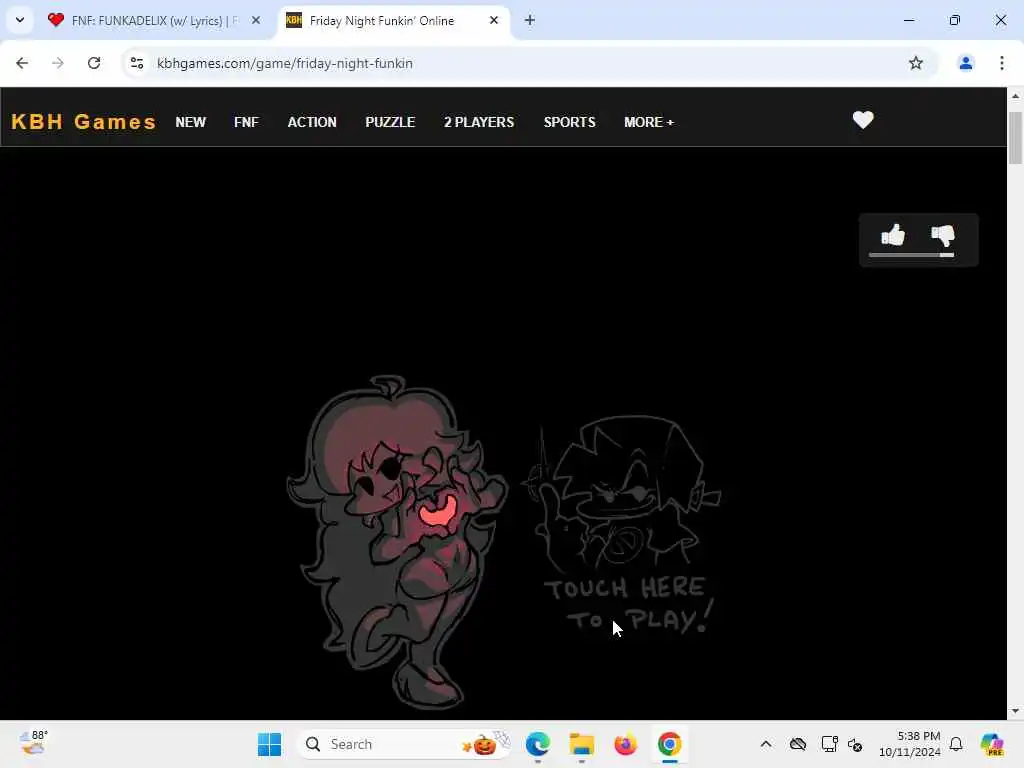The width and height of the screenshot is (1024, 768).
Task: Open Chrome three-dot menu
Action: 1002,63
